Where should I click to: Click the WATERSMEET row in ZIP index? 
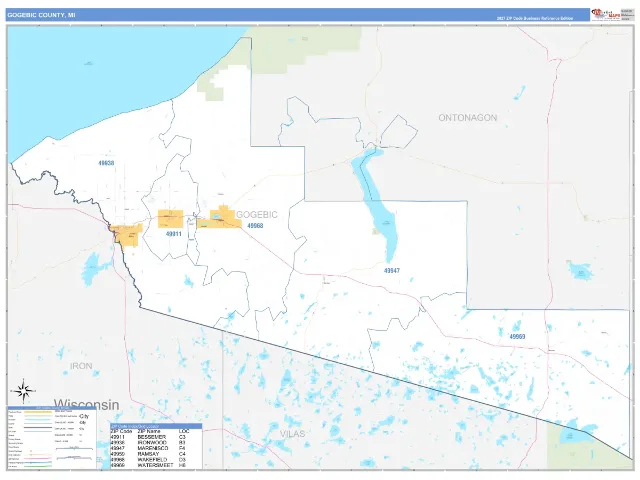point(156,465)
